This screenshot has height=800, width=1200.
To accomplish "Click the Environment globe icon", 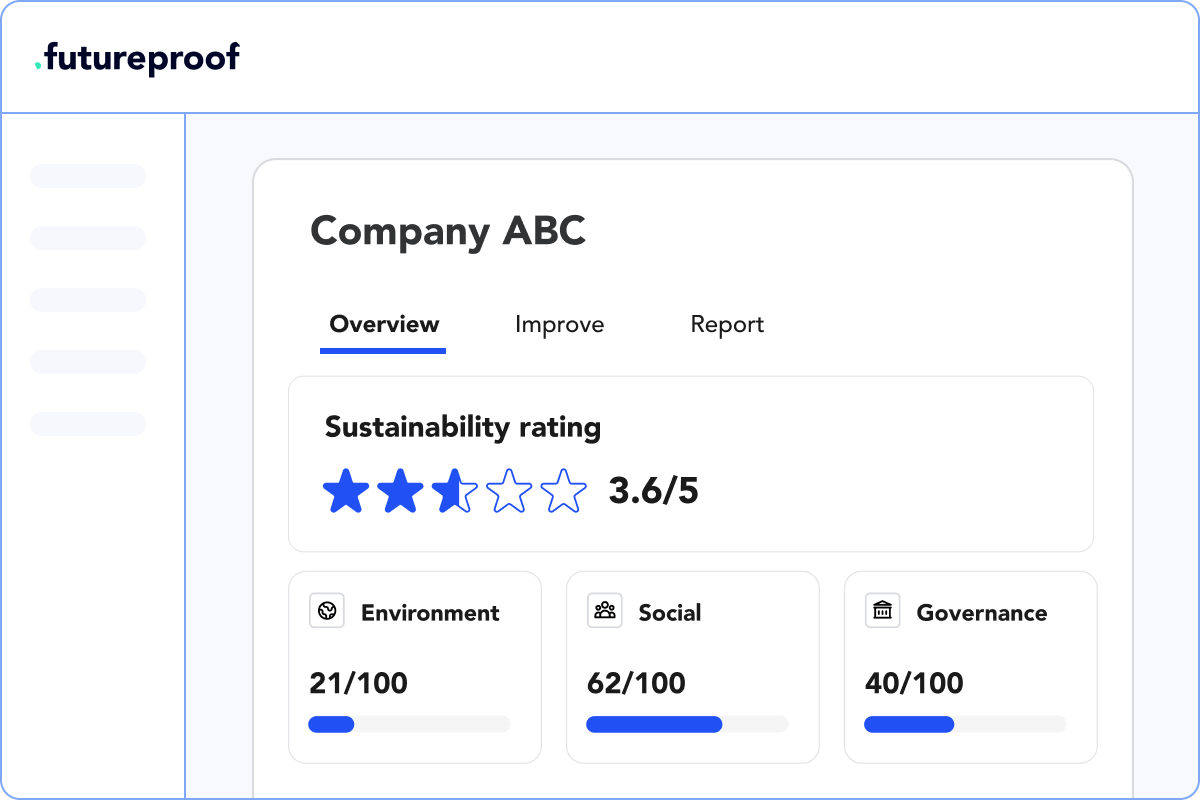I will 327,611.
